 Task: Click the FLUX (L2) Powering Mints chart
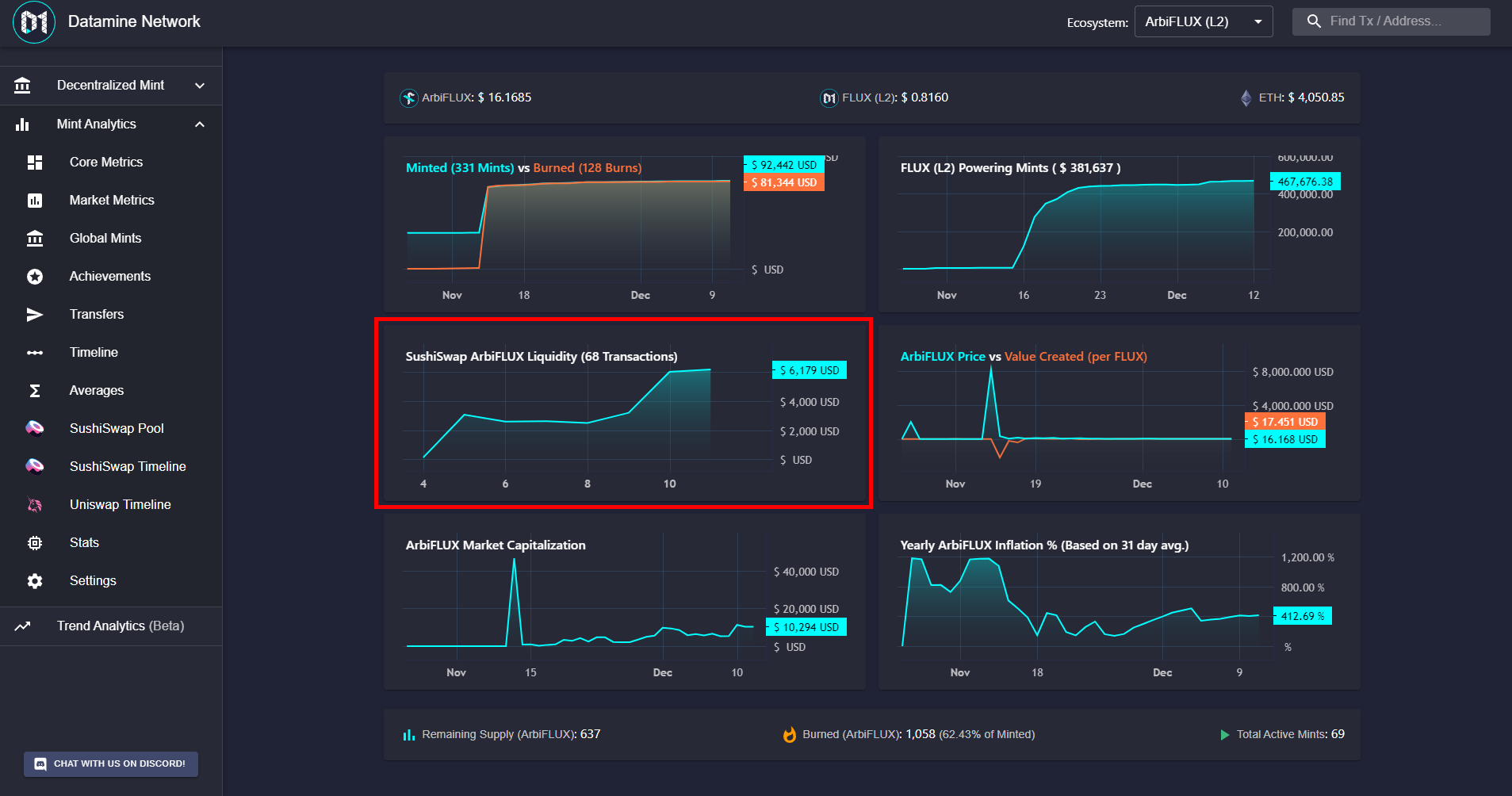point(1119,224)
